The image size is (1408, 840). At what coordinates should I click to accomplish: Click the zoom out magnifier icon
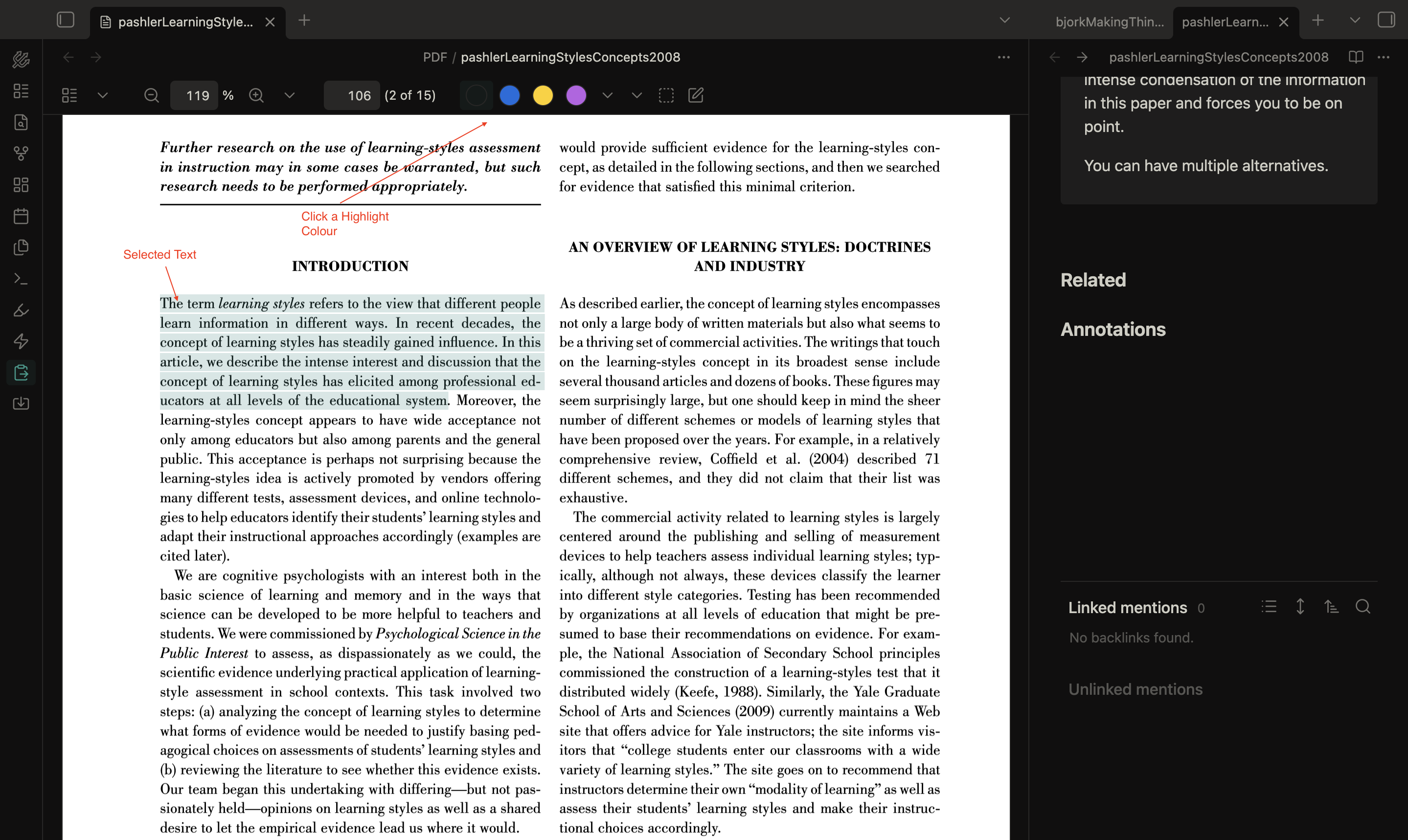tap(151, 96)
